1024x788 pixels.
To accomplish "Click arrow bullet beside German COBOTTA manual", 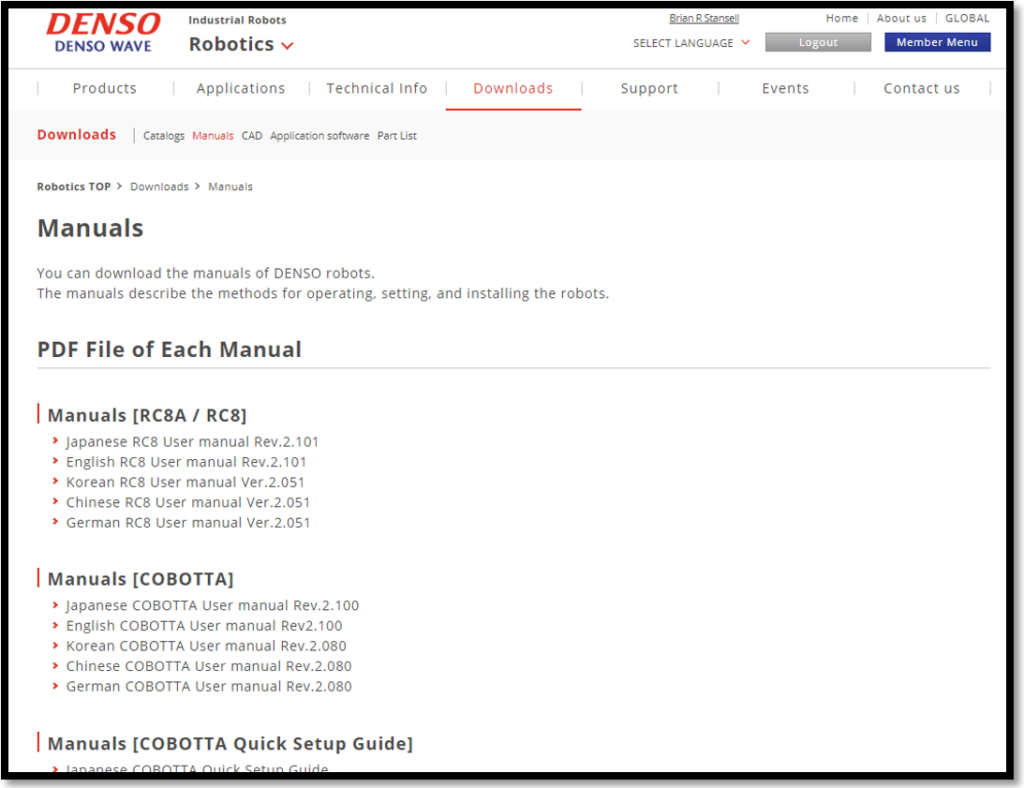I will point(56,686).
